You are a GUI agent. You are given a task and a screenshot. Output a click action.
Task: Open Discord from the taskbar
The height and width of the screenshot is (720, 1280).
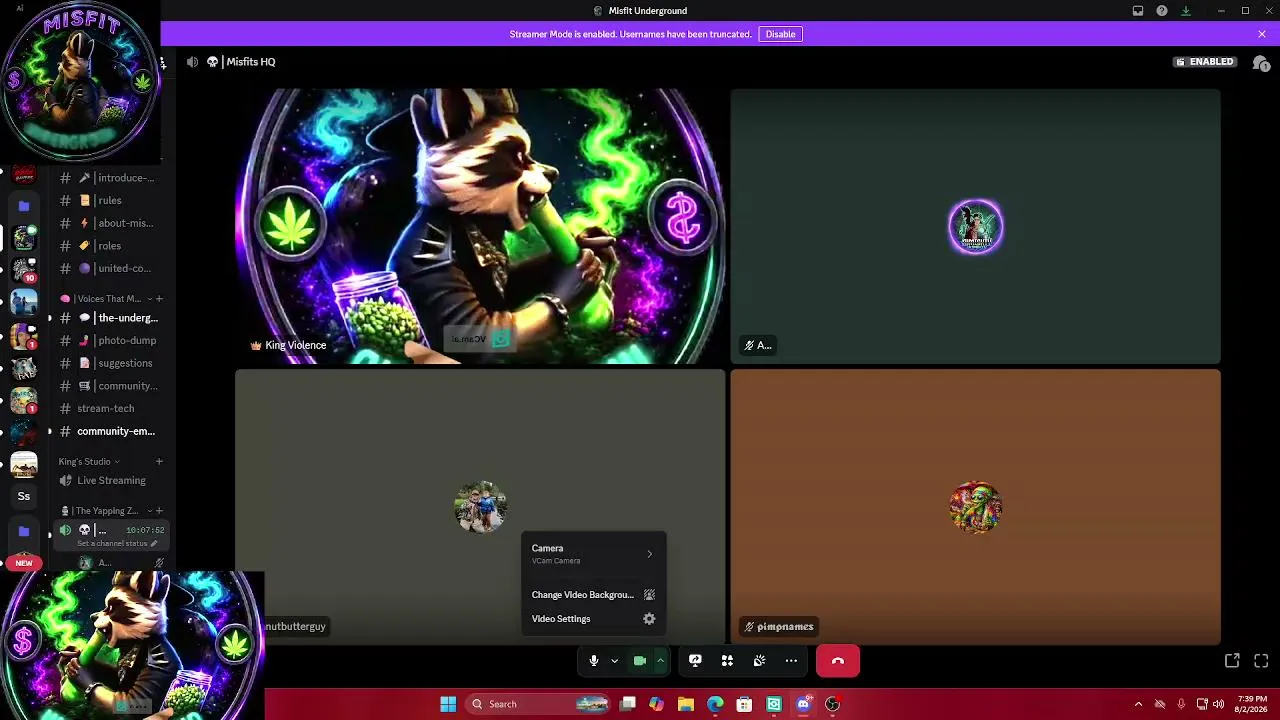click(x=803, y=704)
